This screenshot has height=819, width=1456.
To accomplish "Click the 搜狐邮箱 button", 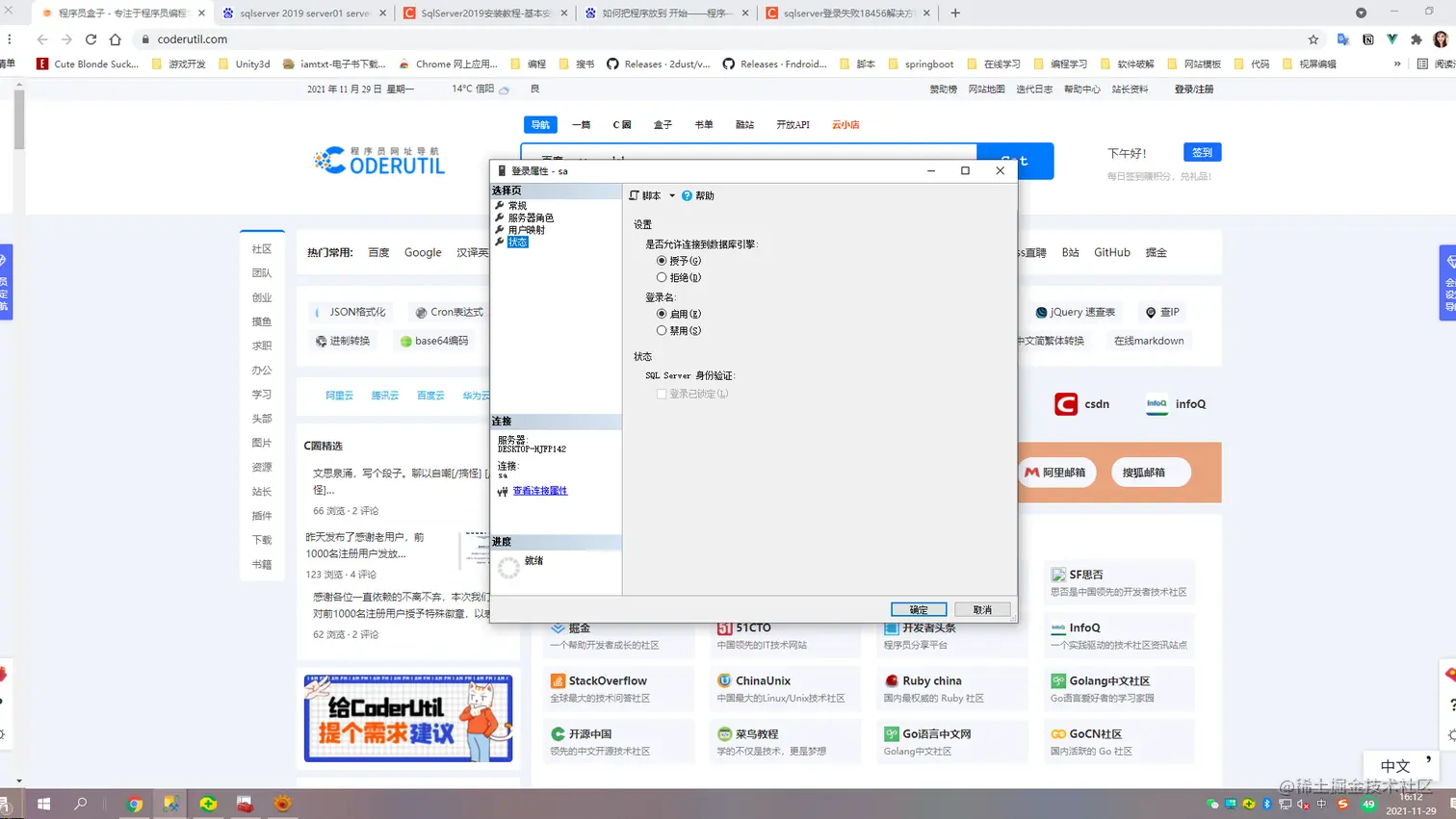I will click(x=1151, y=473).
